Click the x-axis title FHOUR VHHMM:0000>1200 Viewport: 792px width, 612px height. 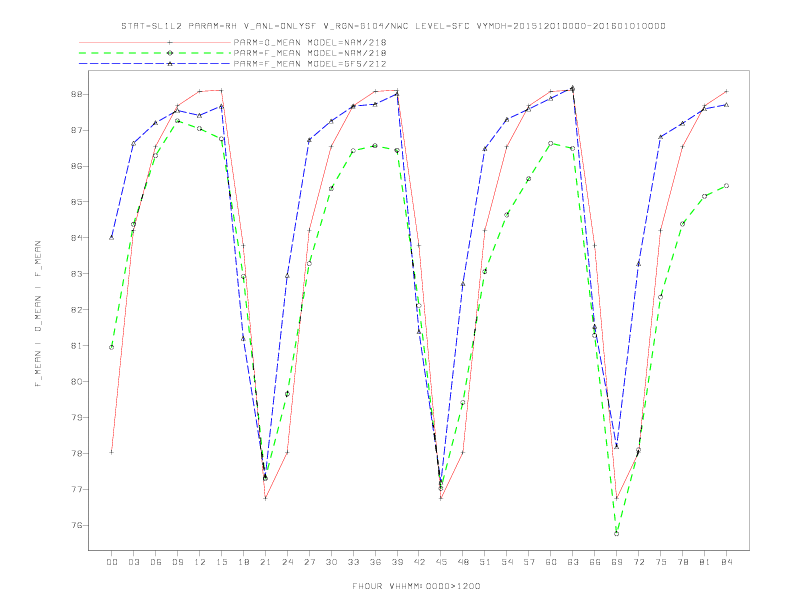tap(416, 586)
